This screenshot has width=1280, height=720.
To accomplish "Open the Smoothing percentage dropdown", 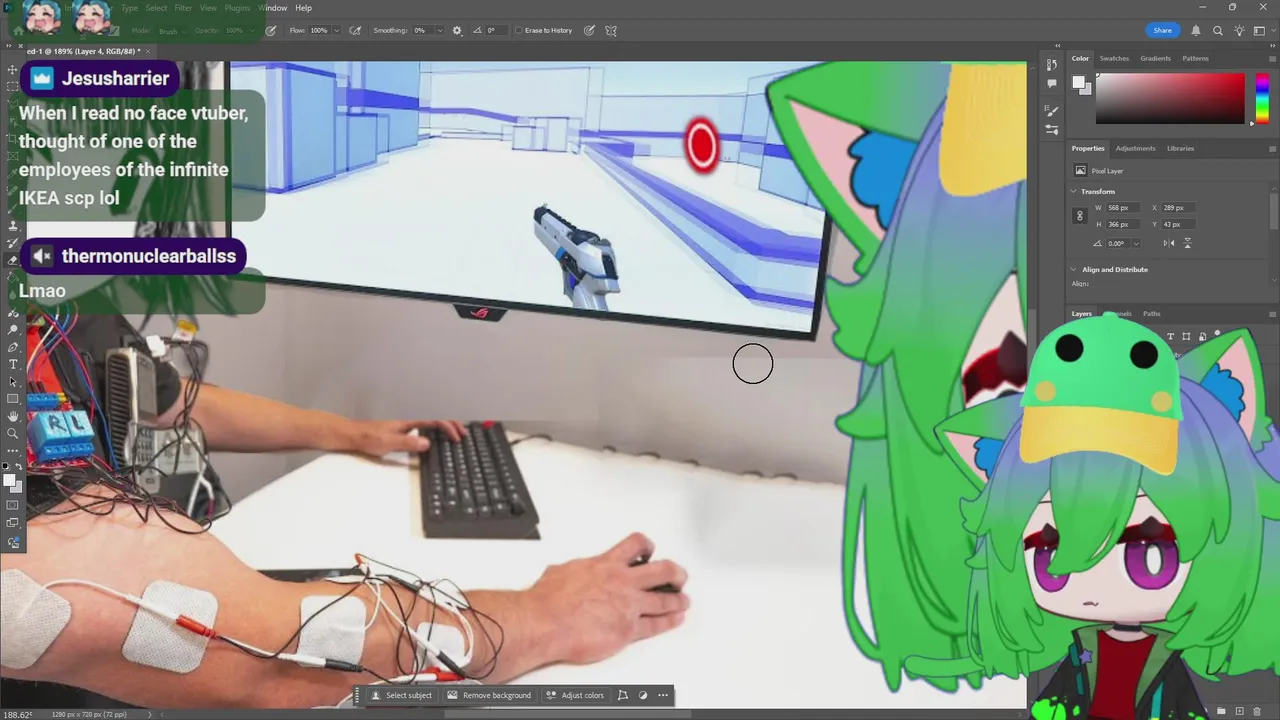I will point(438,31).
